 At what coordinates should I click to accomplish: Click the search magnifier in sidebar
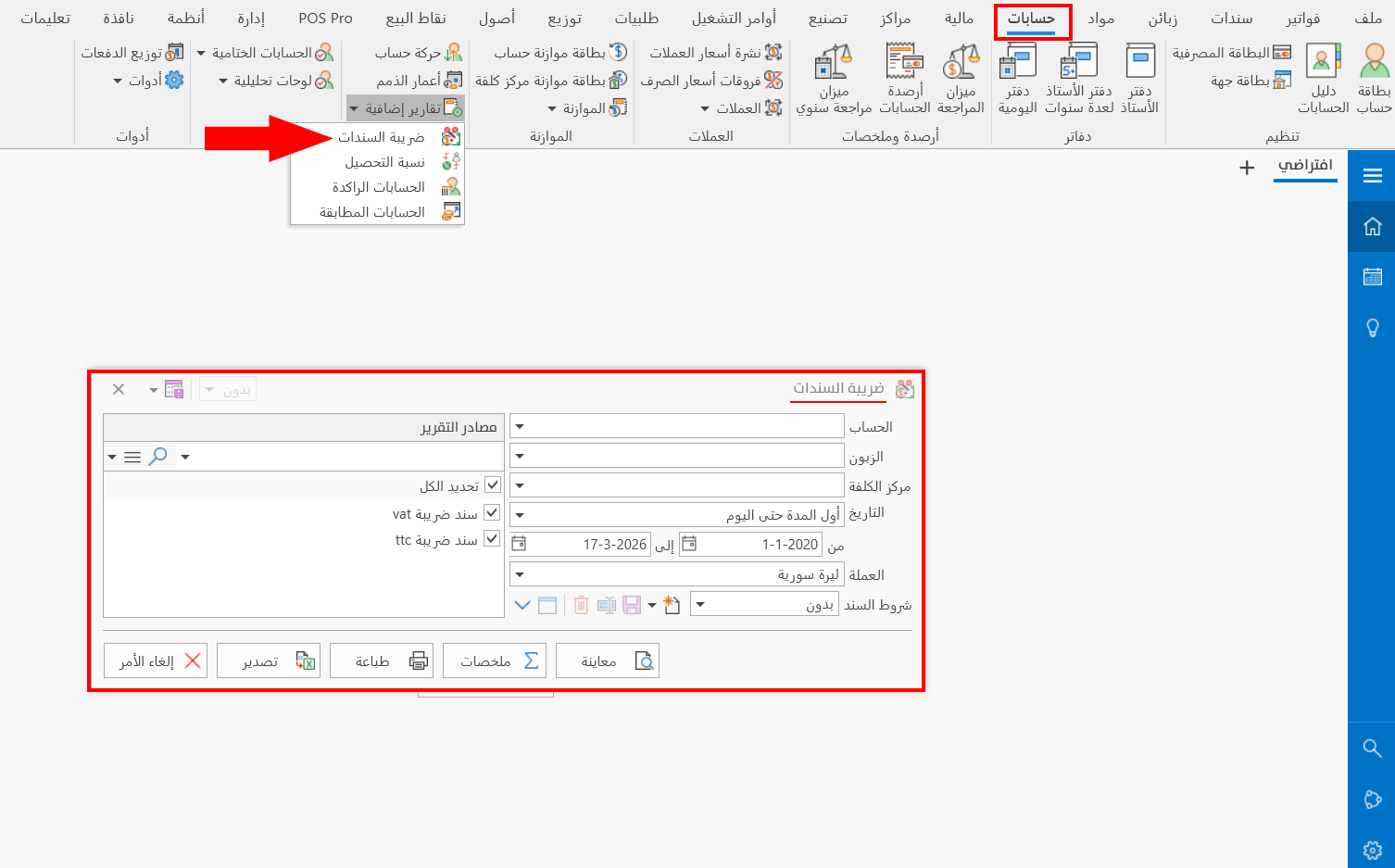click(x=1372, y=748)
